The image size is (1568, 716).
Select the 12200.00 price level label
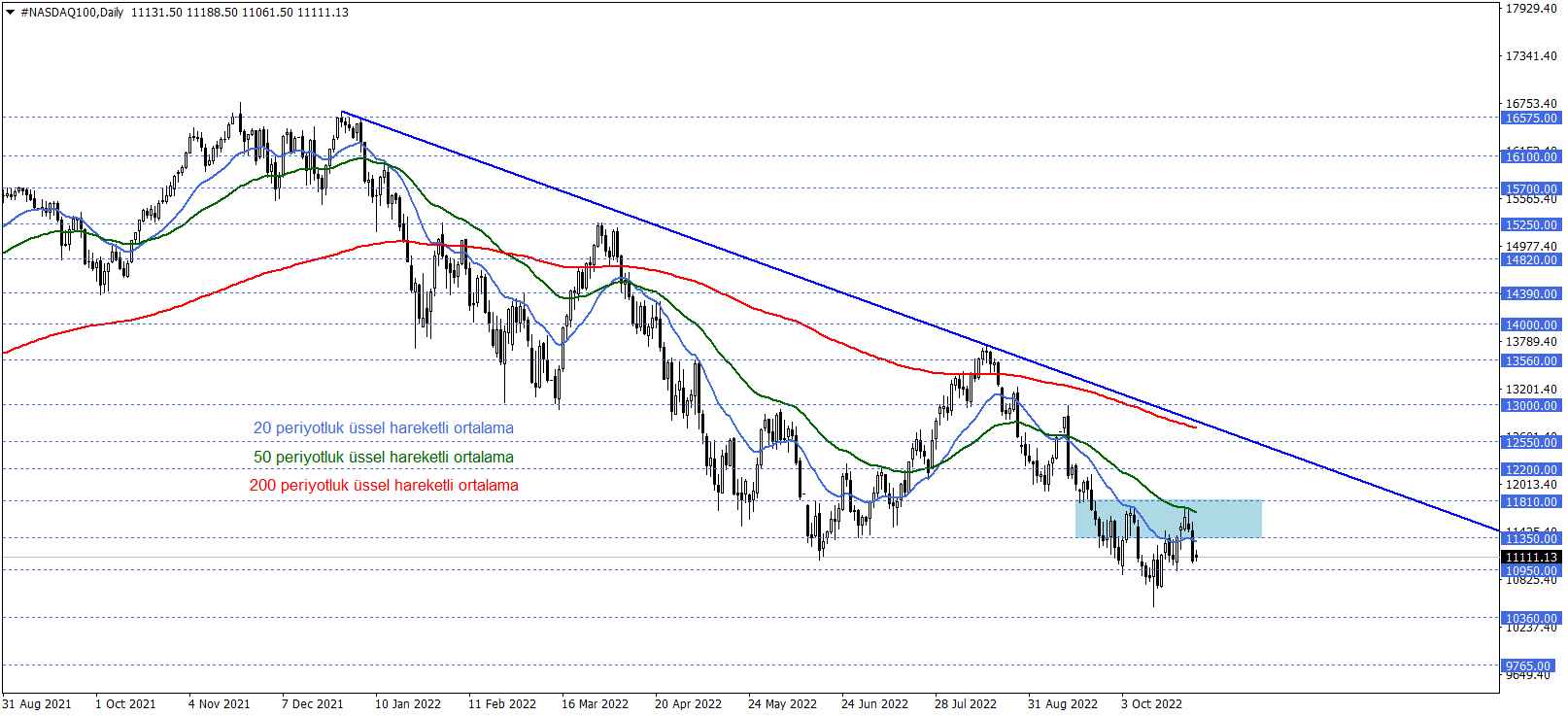point(1530,470)
